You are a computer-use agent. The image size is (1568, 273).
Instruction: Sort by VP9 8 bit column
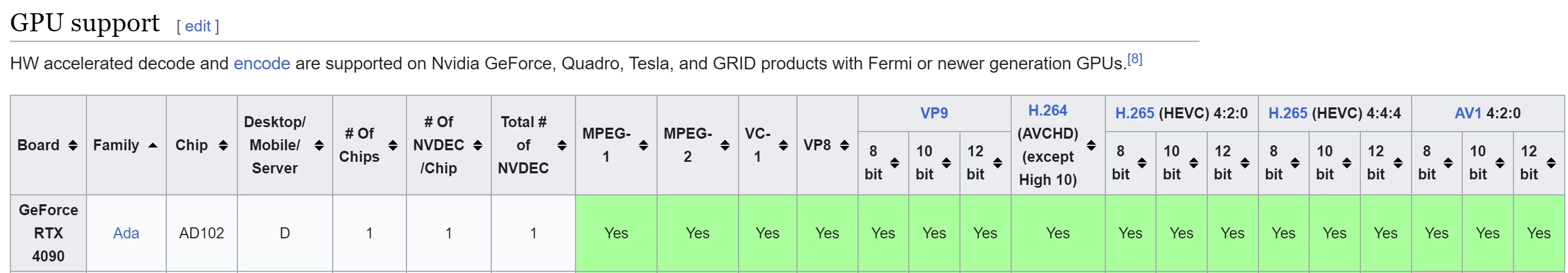[895, 163]
